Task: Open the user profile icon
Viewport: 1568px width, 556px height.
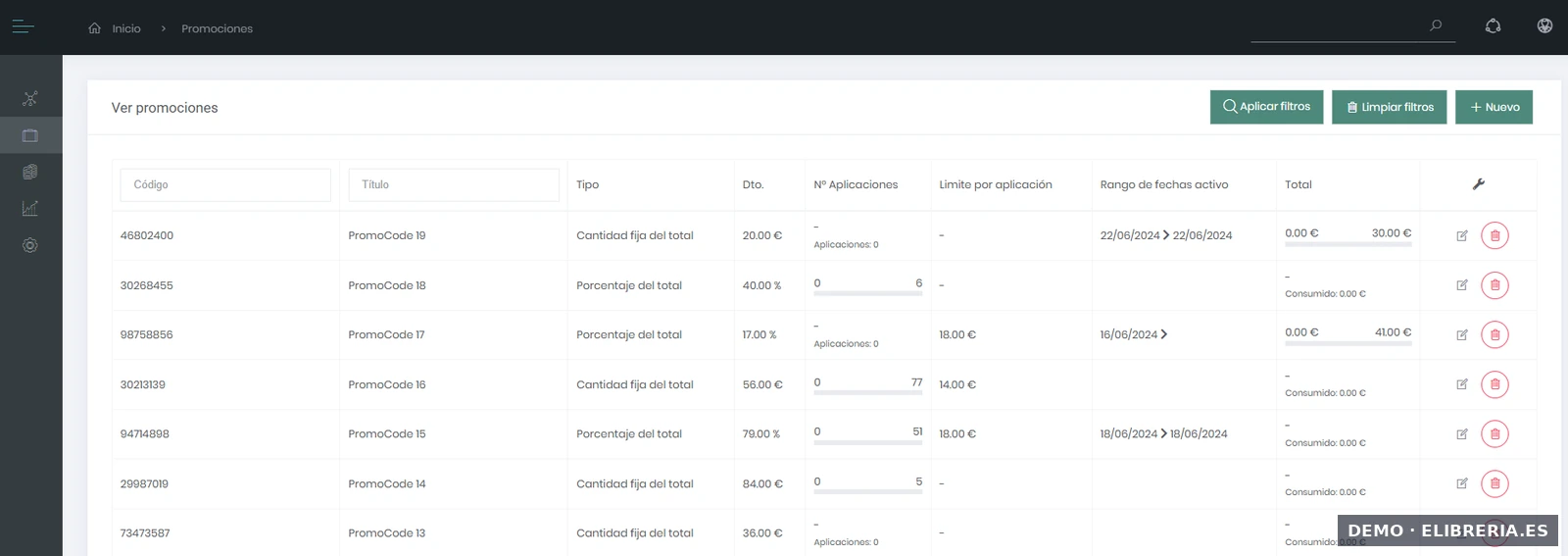Action: point(1544,26)
